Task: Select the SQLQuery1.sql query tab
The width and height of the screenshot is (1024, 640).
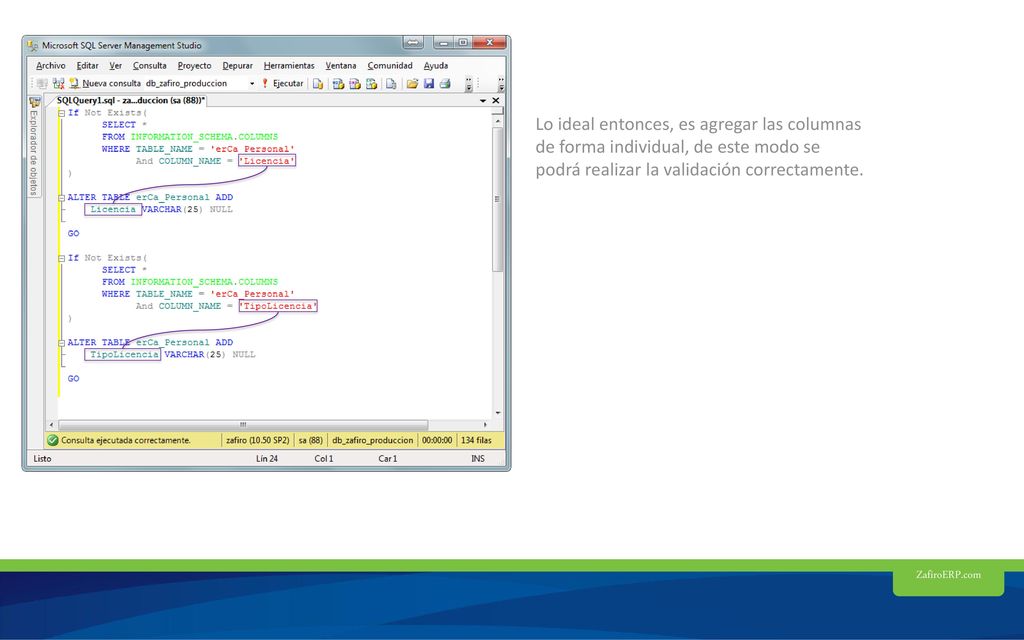Action: point(131,101)
